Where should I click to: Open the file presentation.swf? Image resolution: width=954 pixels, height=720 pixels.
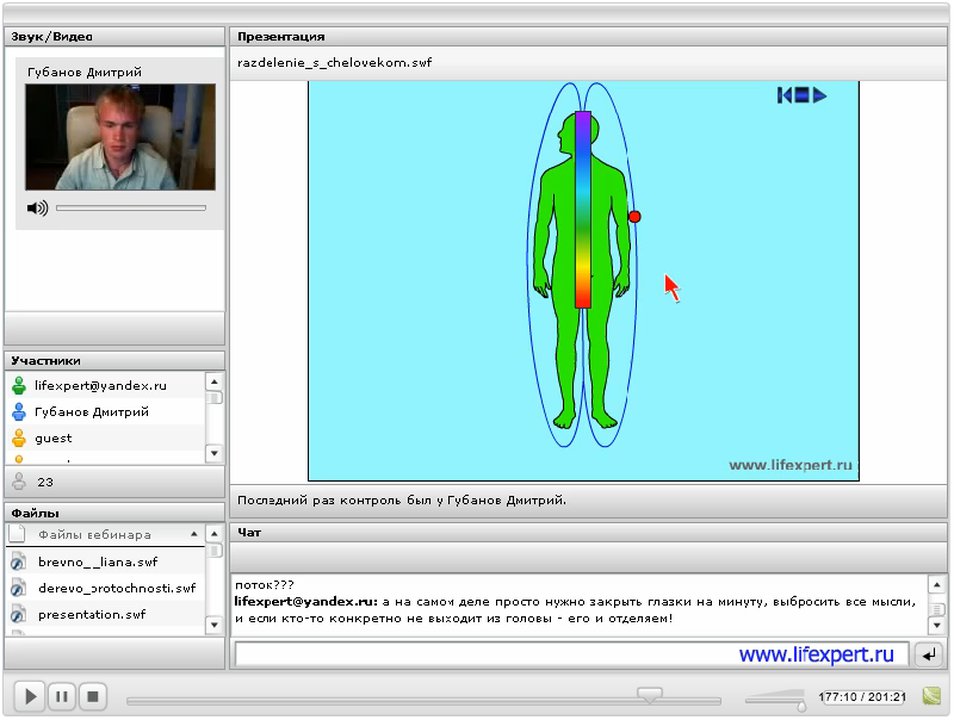coord(92,614)
